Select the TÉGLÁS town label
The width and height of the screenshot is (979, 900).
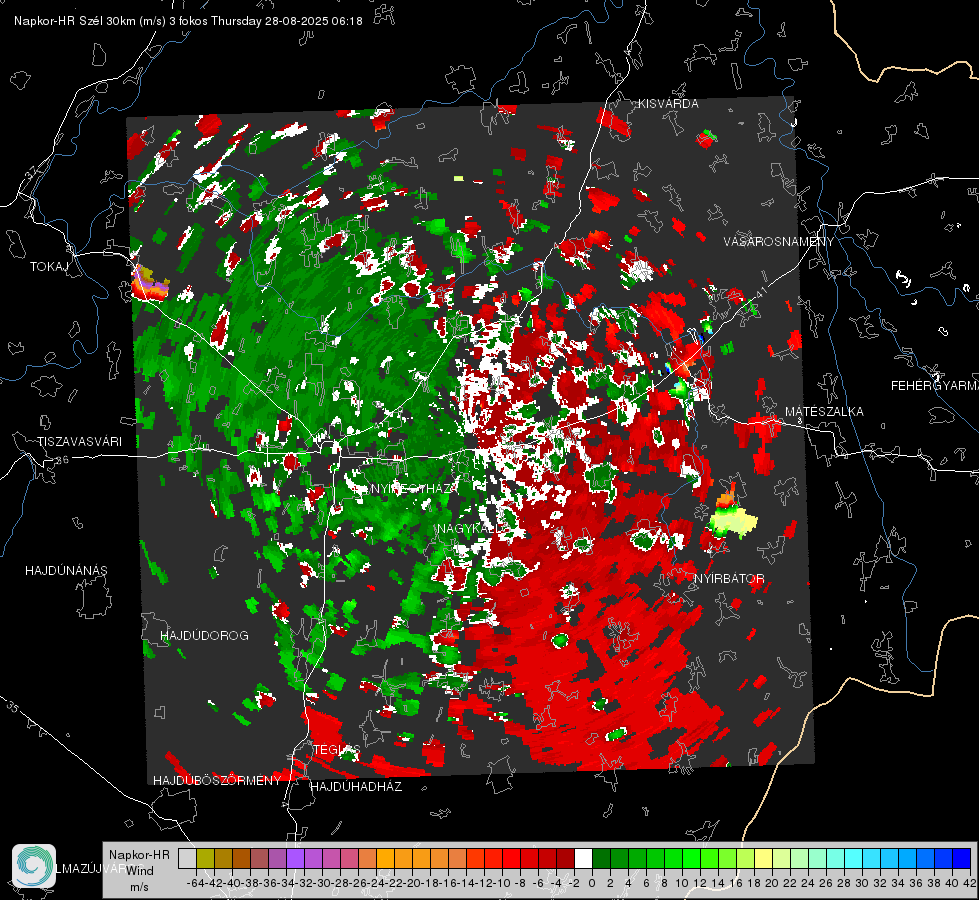337,749
